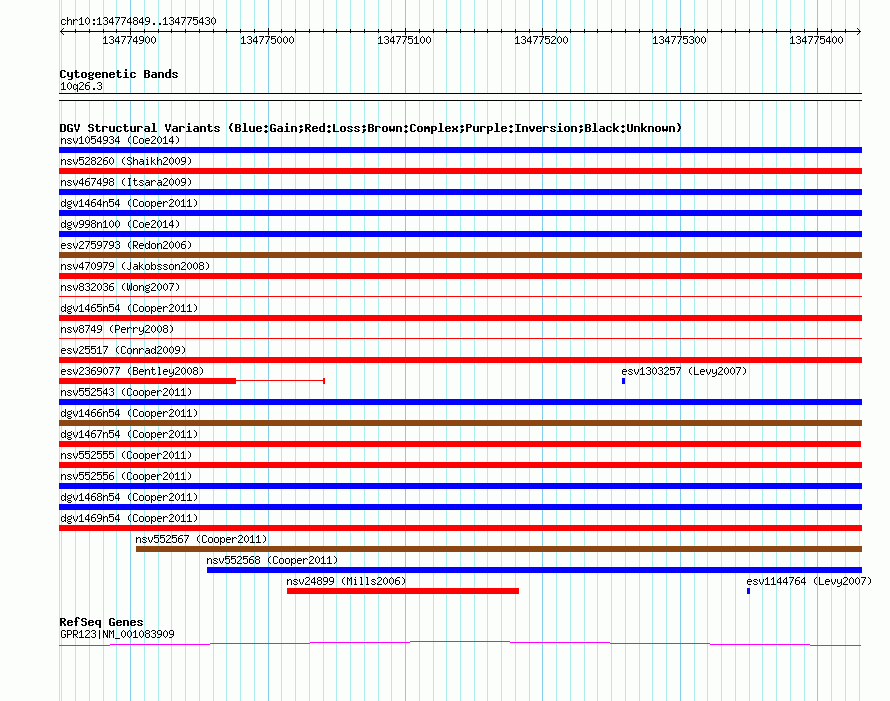The height and width of the screenshot is (701, 890).
Task: Select the nsv832036 (Wong2007) label
Action: pyautogui.click(x=120, y=287)
